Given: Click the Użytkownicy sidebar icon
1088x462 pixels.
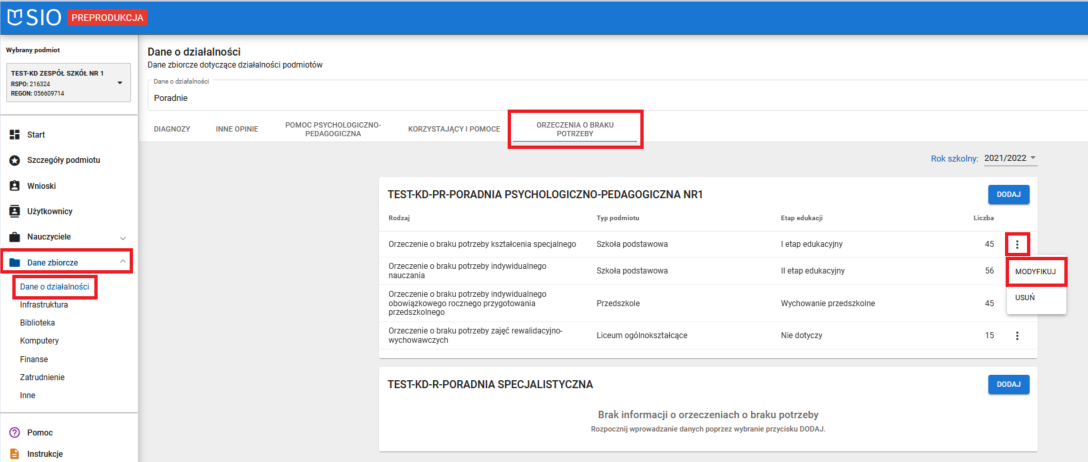Looking at the screenshot, I should 15,211.
